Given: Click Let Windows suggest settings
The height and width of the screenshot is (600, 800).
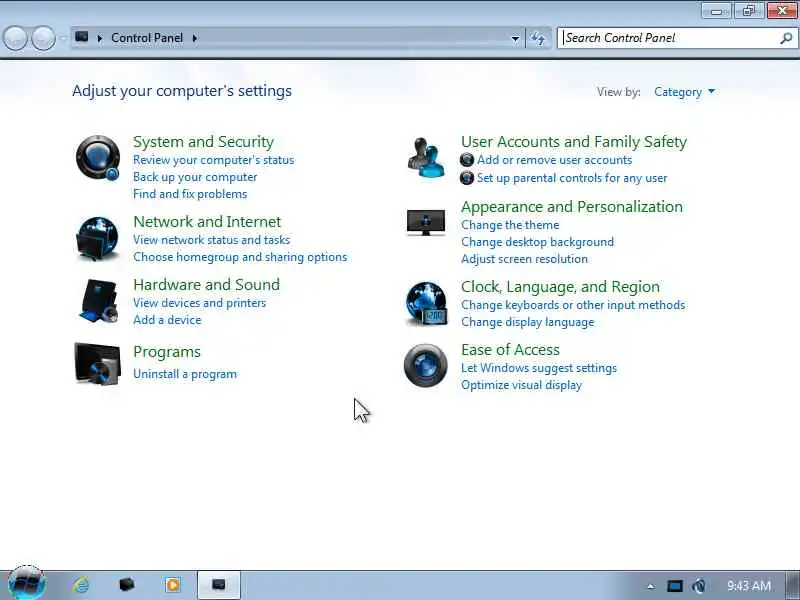Looking at the screenshot, I should pos(539,368).
